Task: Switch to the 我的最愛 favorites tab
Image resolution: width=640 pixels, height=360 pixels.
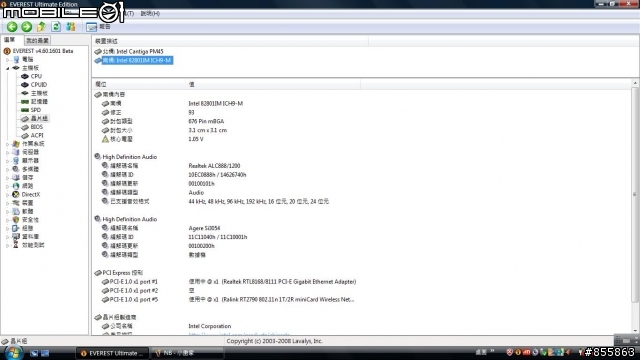Action: [37, 40]
